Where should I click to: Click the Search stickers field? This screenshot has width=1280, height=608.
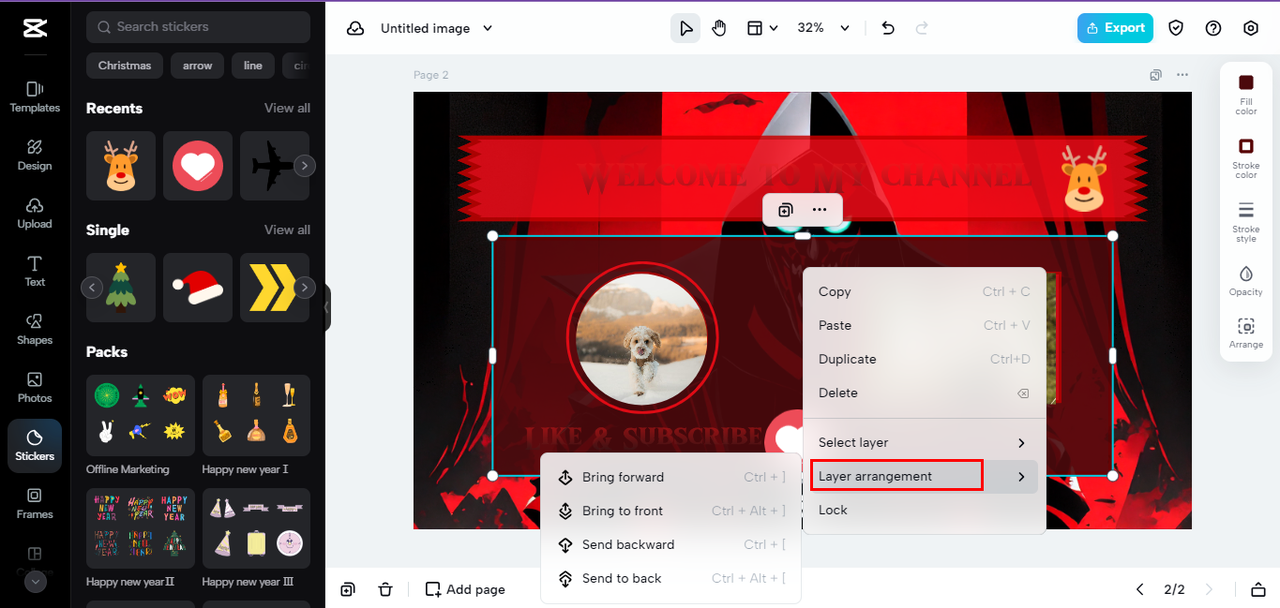click(198, 27)
